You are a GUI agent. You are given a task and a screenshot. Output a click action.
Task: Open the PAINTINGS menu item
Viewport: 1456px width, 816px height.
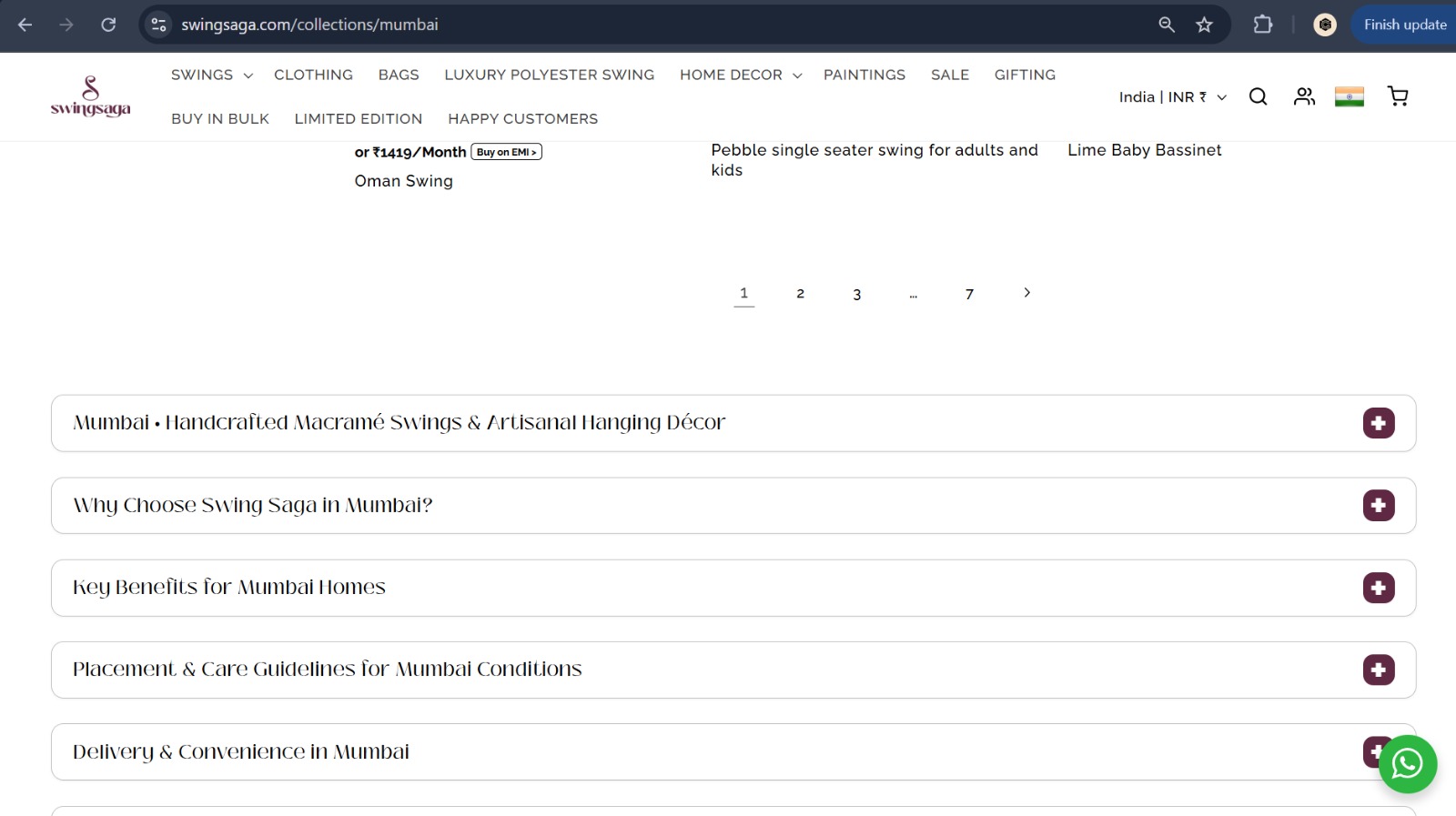864,75
